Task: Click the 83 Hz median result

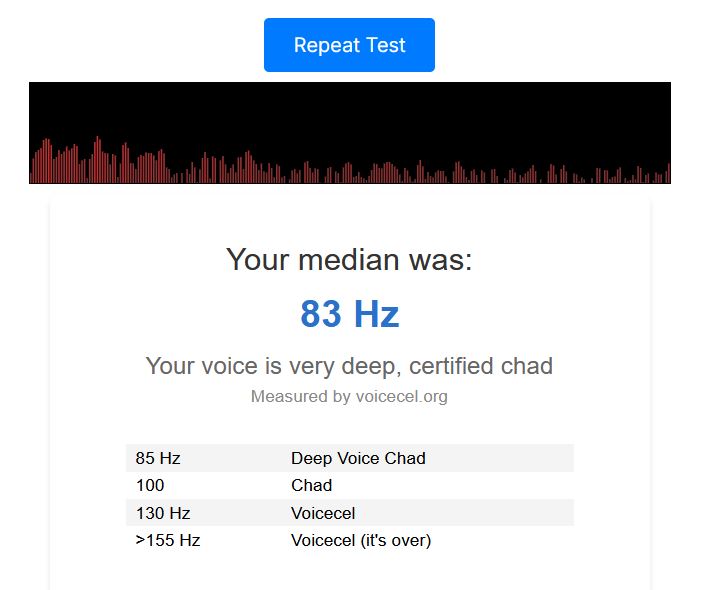Action: pyautogui.click(x=349, y=313)
